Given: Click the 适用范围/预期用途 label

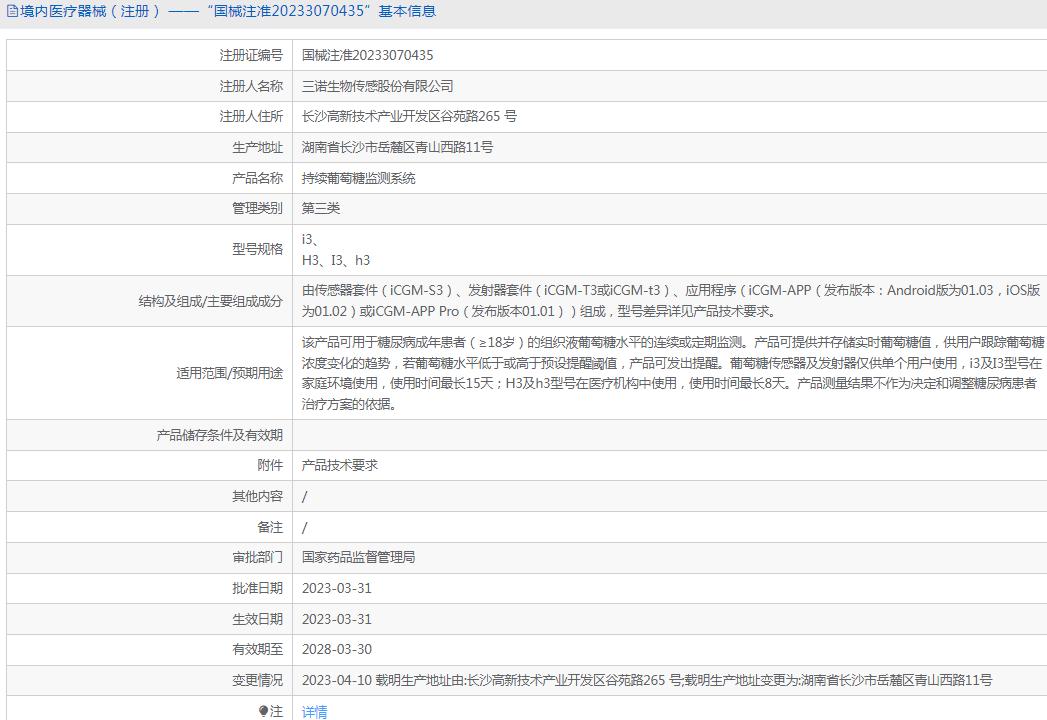Looking at the screenshot, I should [230, 373].
